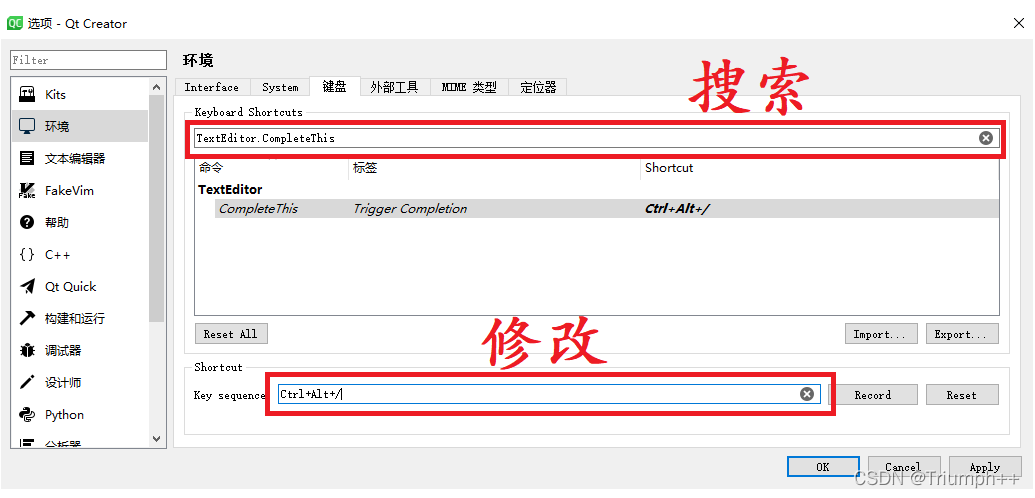Select the Kits icon in sidebar
The image size is (1035, 498).
point(27,94)
